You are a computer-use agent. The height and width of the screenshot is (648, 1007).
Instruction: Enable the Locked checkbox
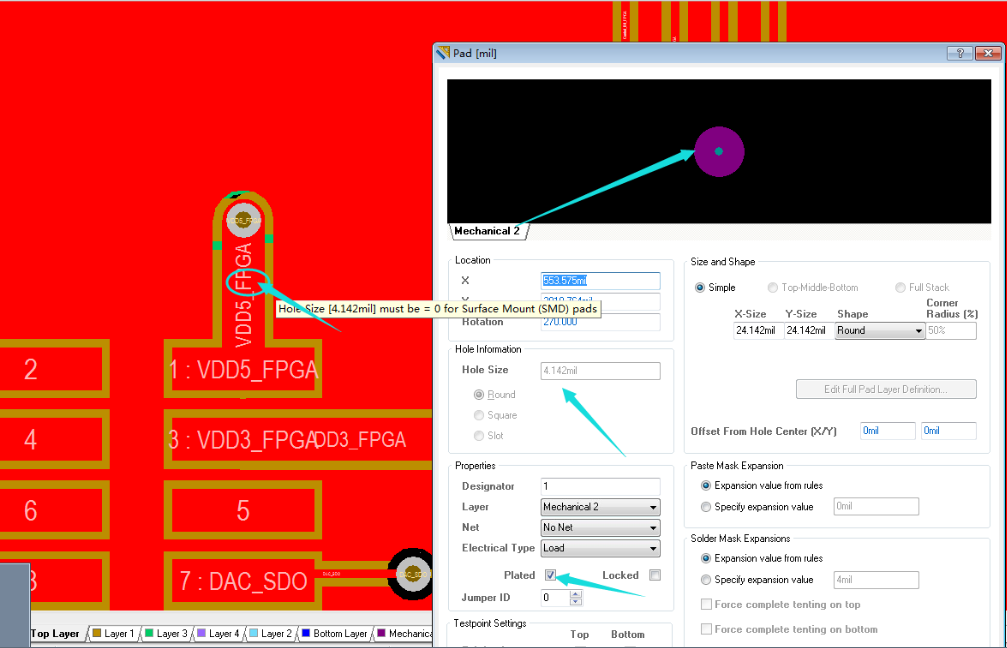click(x=655, y=575)
